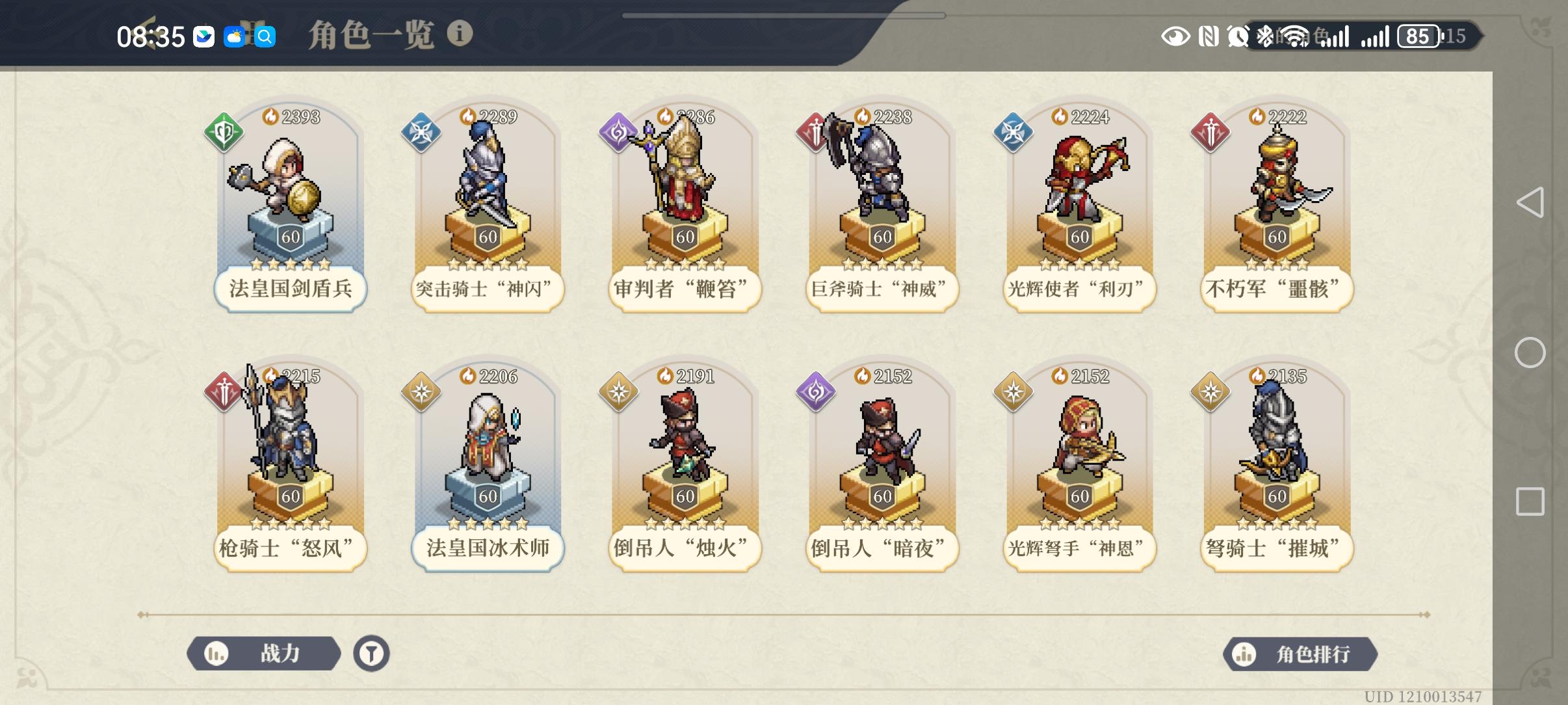The height and width of the screenshot is (705, 1568).
Task: Open the 战力 sort selector
Action: 264,653
